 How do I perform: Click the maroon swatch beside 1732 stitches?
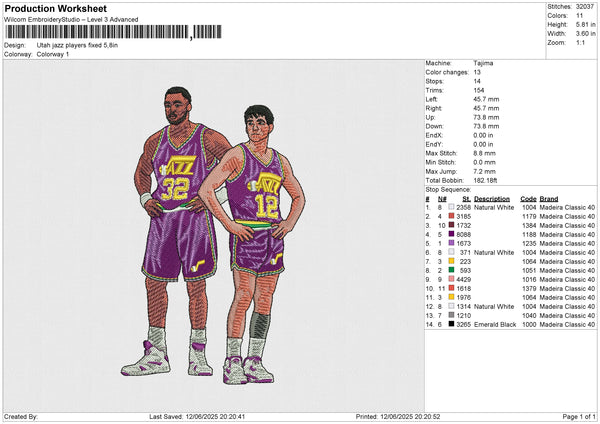[x=452, y=225]
